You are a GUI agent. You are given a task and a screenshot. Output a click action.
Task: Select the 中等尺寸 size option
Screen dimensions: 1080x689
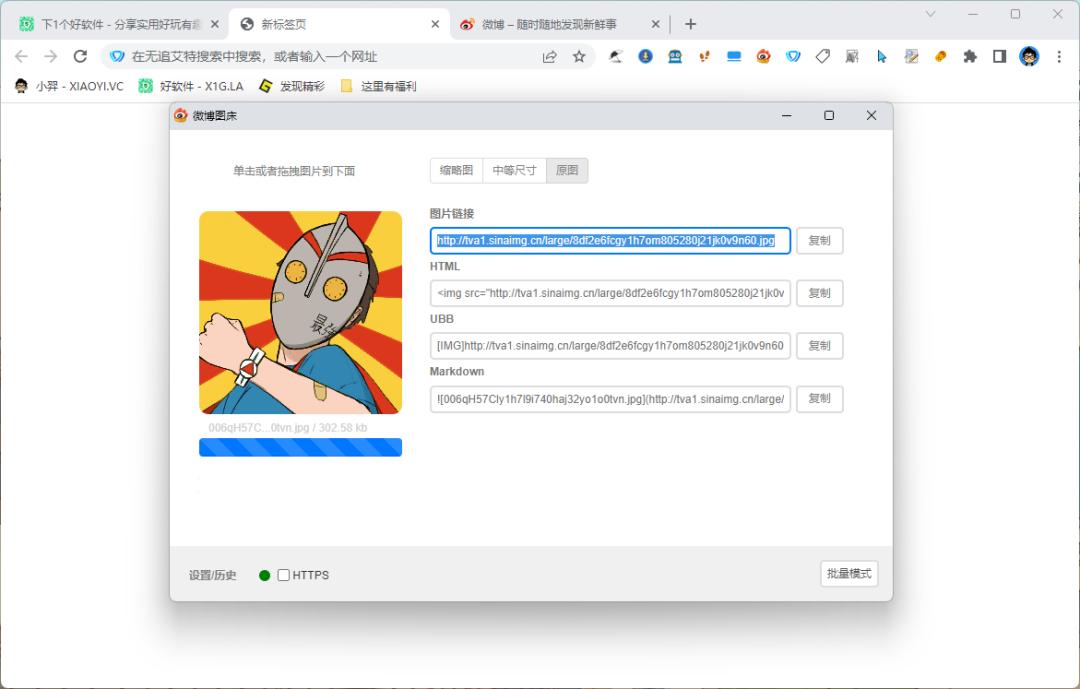coord(513,170)
